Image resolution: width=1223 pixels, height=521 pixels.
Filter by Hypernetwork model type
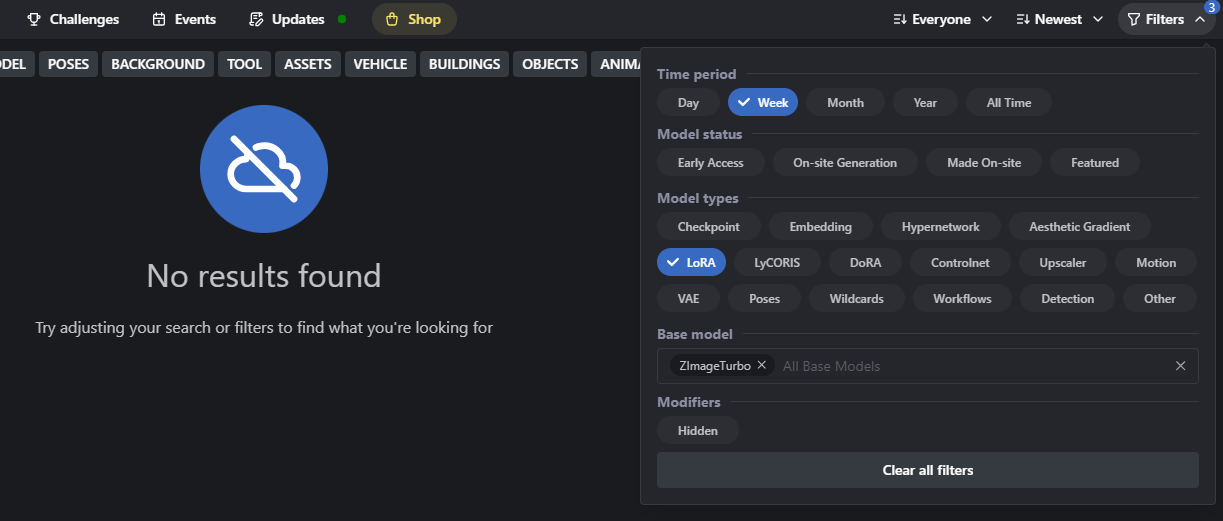click(941, 226)
